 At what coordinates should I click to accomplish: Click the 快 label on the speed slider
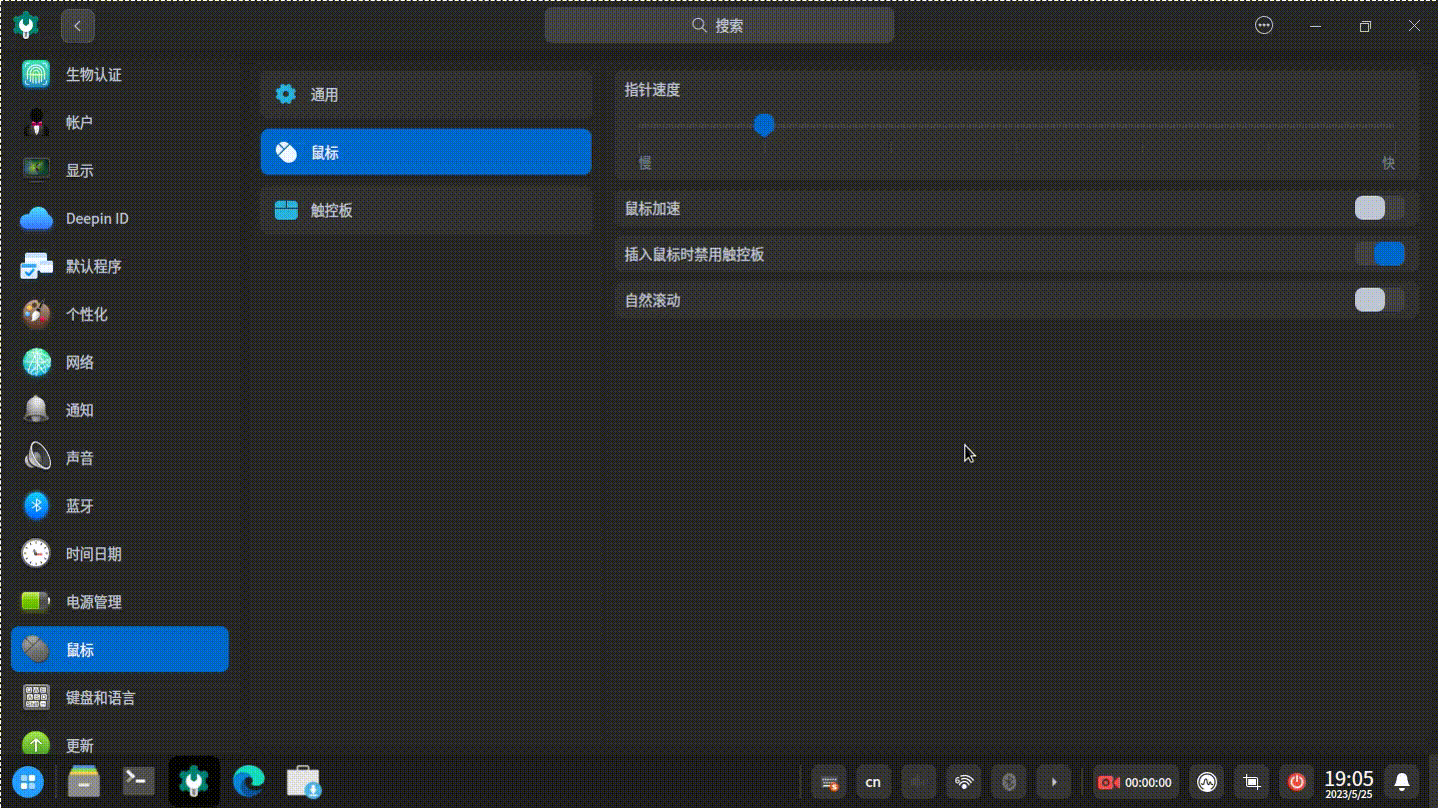click(1388, 163)
